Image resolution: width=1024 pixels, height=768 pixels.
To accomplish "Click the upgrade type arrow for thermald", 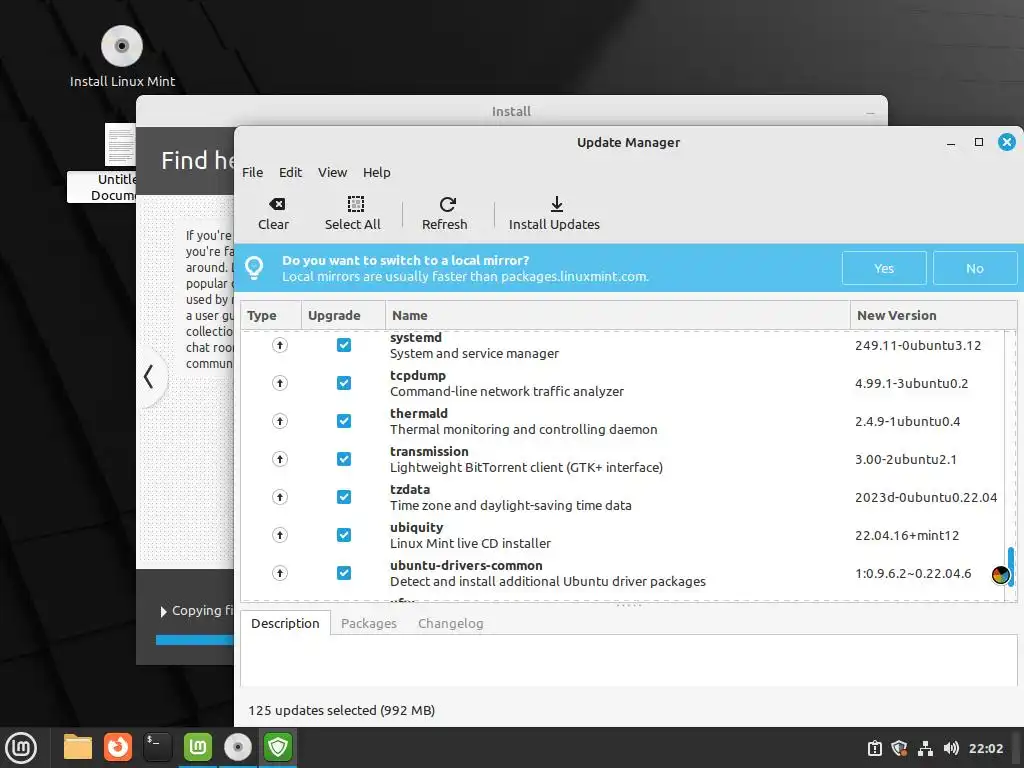I will [280, 421].
